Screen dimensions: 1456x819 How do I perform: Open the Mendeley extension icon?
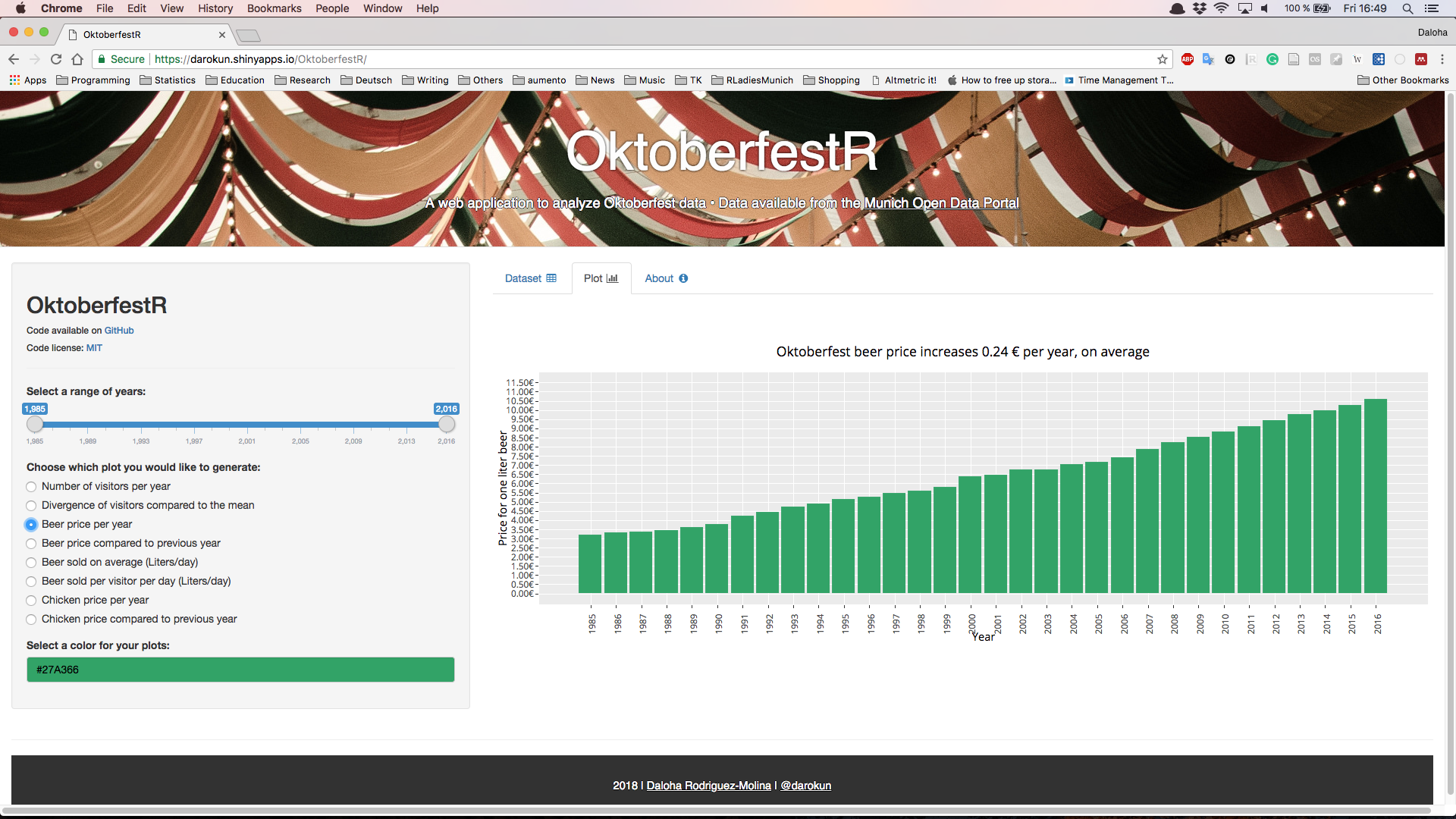[x=1421, y=59]
